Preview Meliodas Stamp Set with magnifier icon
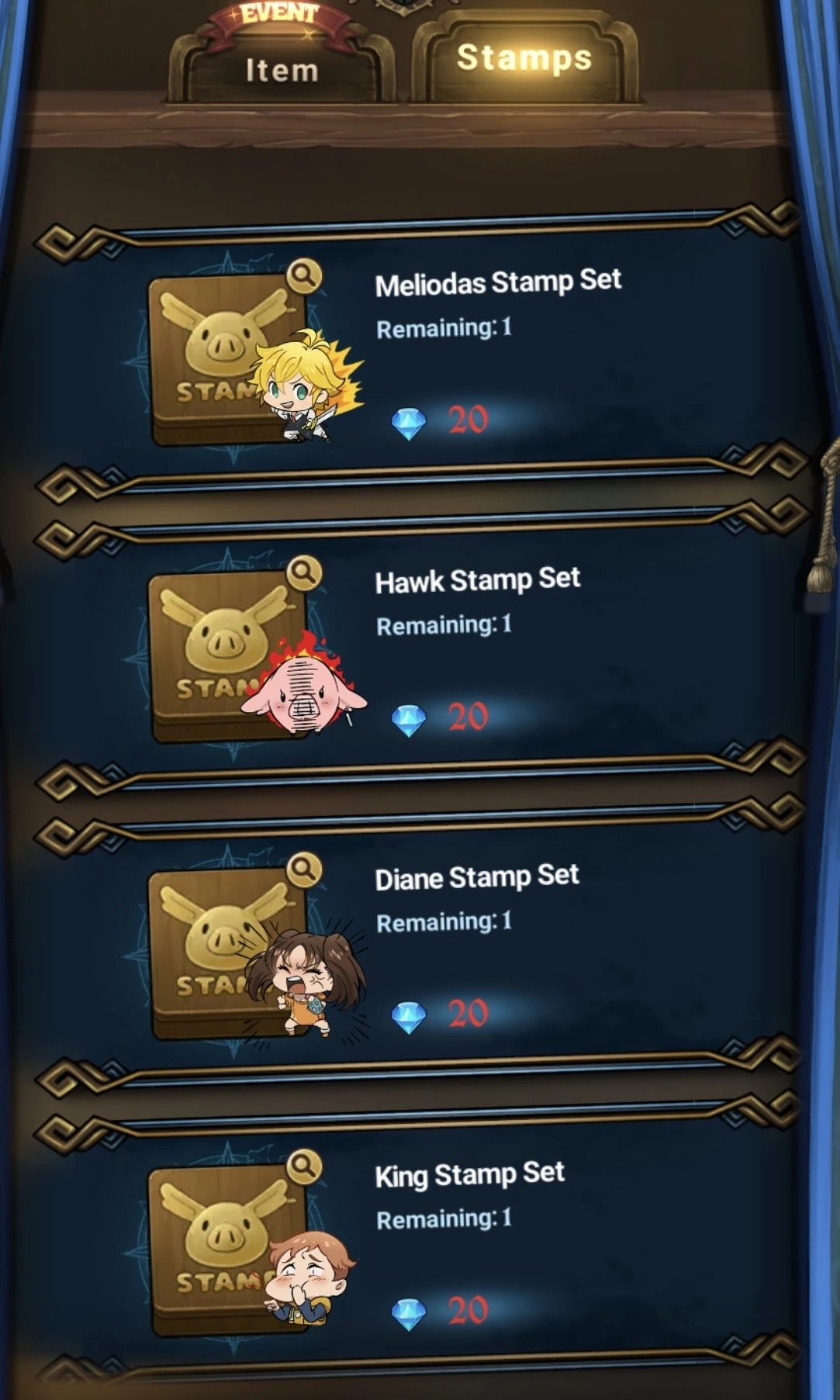This screenshot has height=1400, width=840. pos(304,275)
